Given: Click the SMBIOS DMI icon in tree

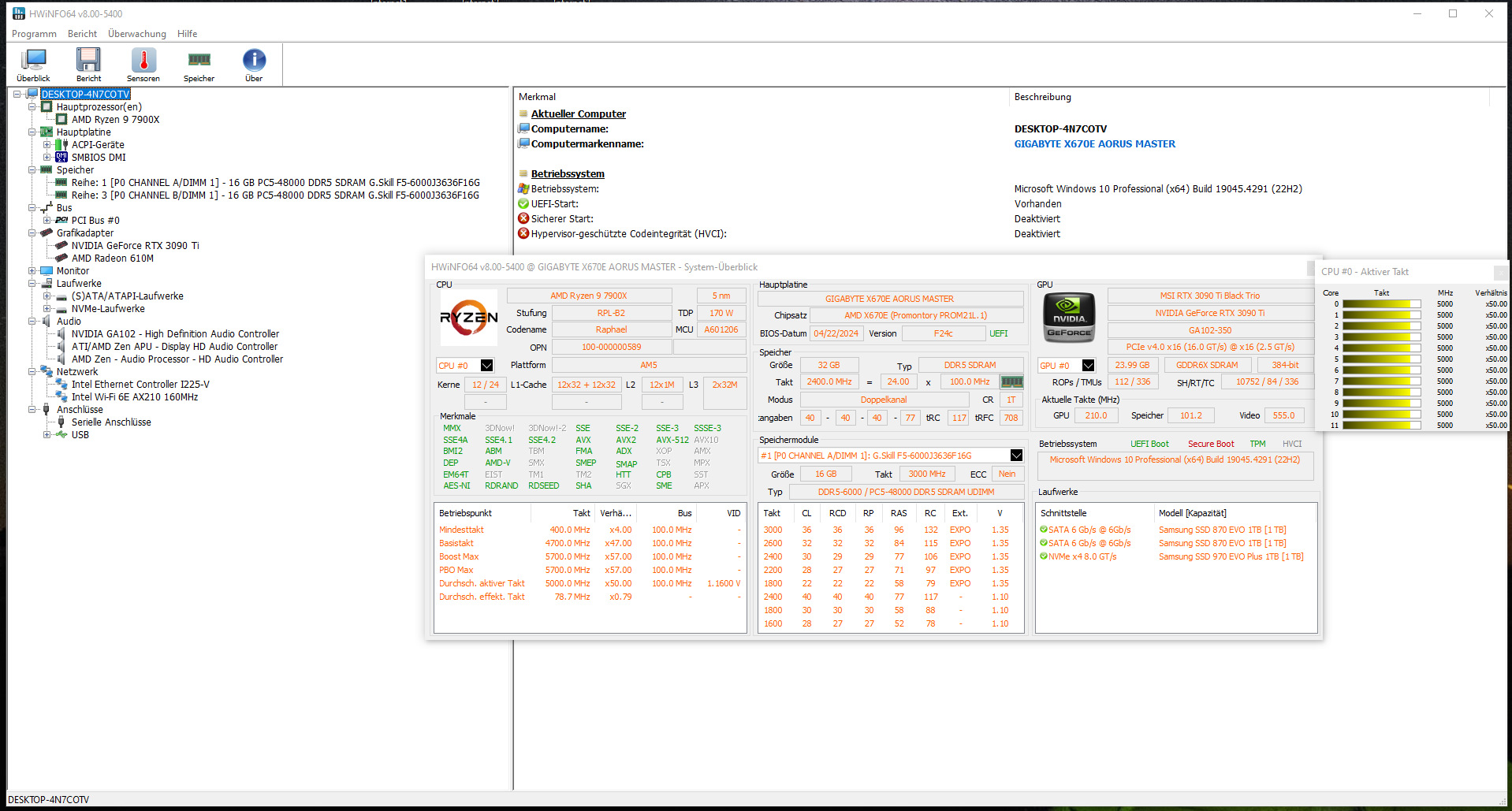Looking at the screenshot, I should (x=61, y=157).
